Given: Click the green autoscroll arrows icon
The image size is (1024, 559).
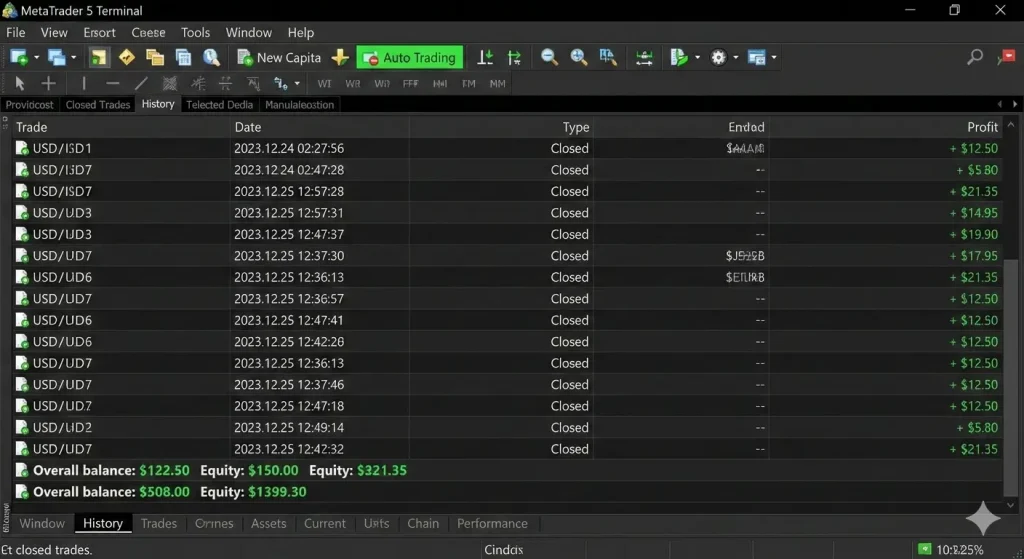Looking at the screenshot, I should pyautogui.click(x=645, y=57).
